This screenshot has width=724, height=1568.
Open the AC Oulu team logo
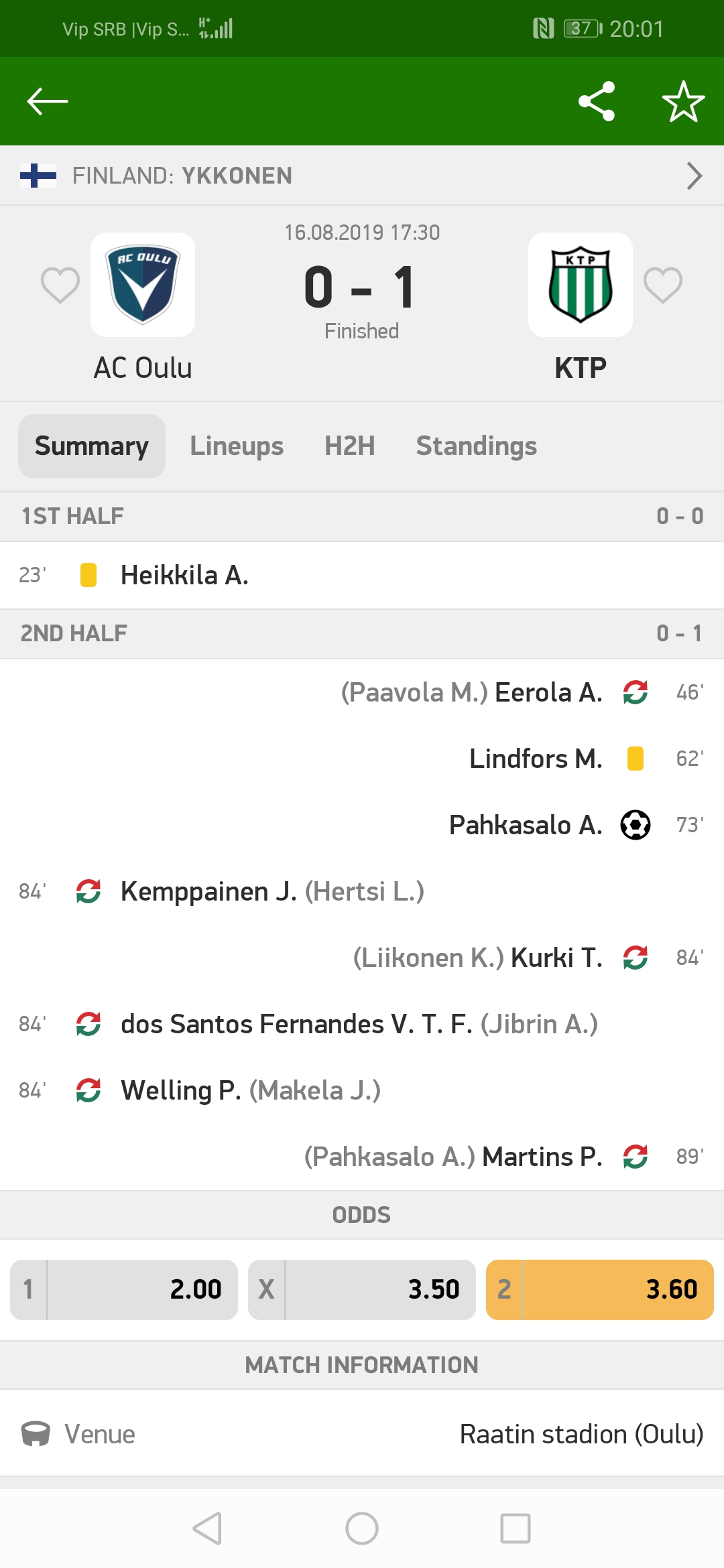143,285
